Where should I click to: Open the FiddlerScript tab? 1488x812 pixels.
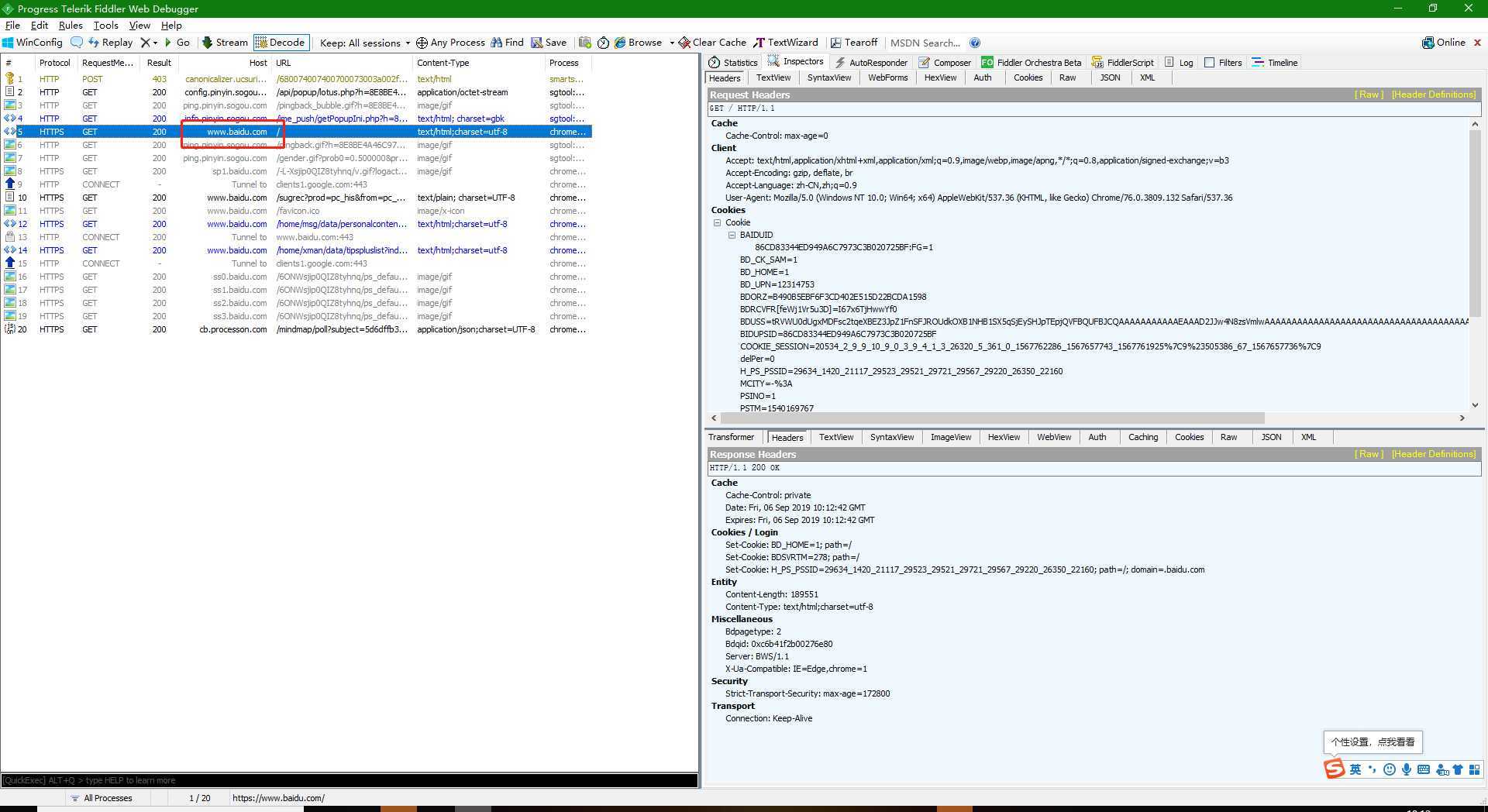[1123, 63]
